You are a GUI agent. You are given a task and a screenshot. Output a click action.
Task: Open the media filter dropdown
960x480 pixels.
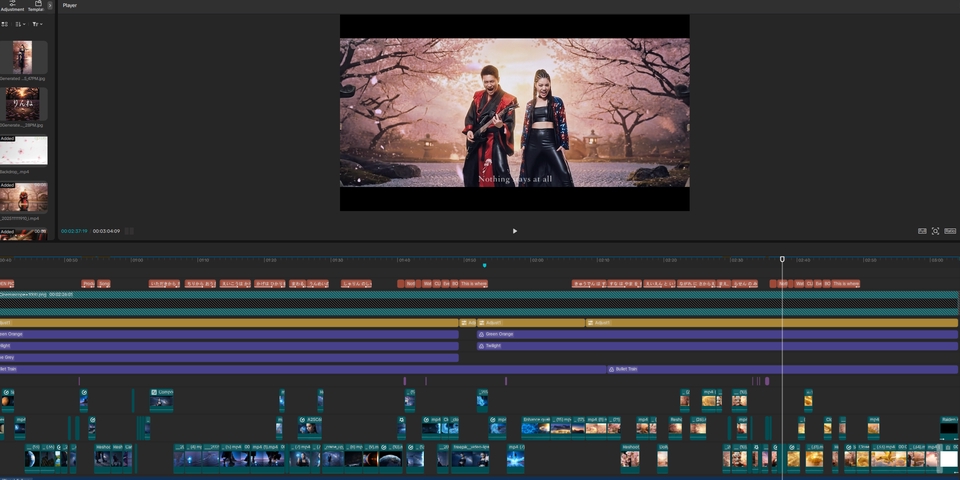37,24
